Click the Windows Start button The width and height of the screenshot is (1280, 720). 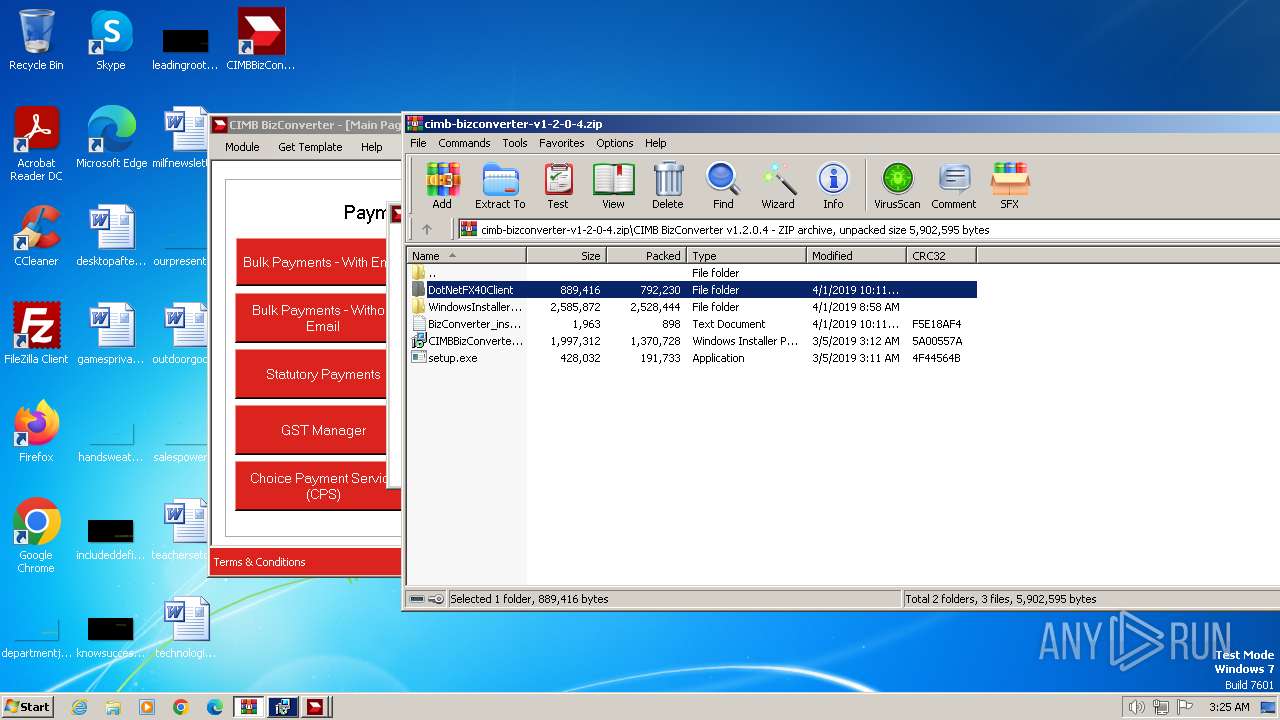(28, 706)
